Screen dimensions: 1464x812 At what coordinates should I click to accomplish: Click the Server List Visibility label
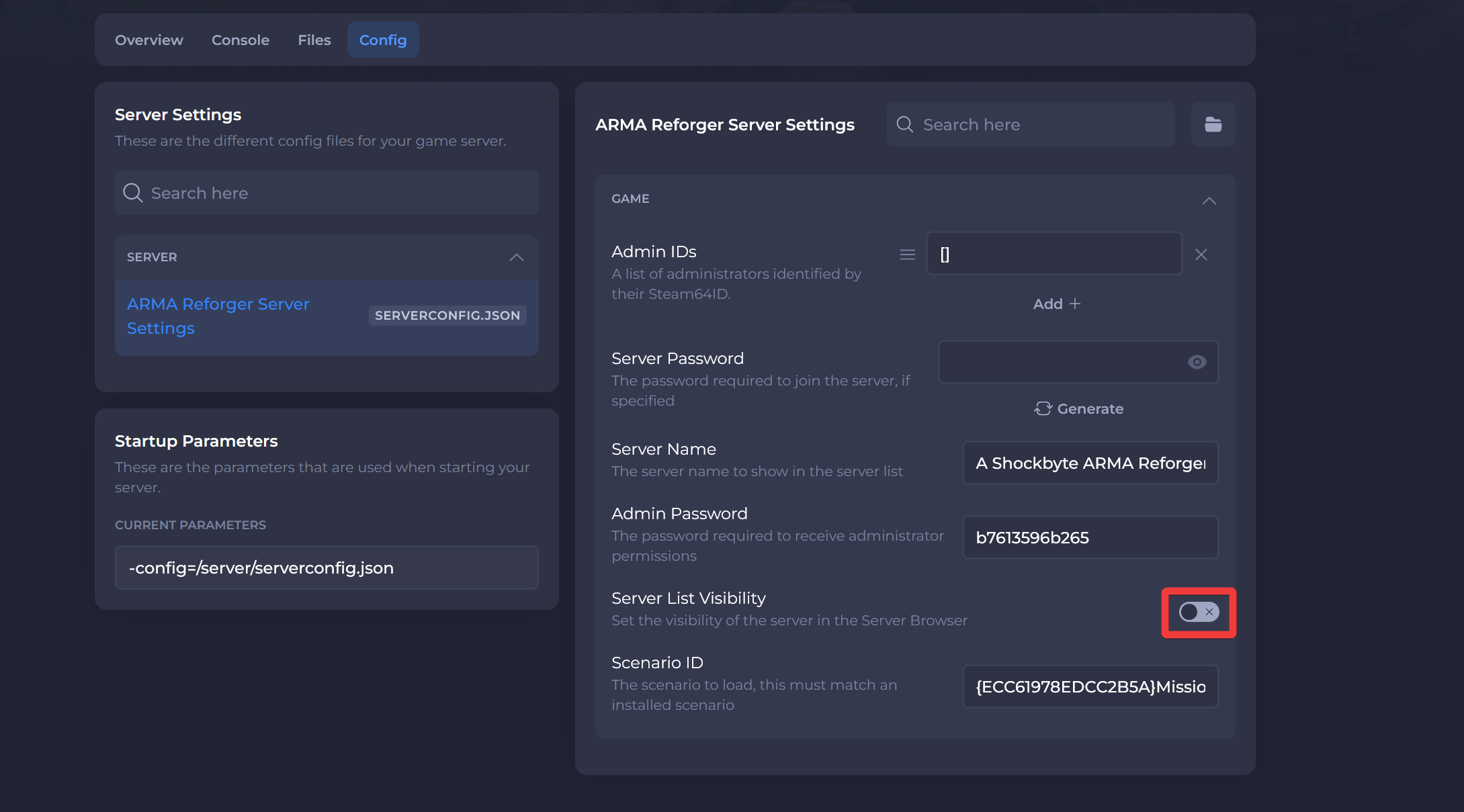pyautogui.click(x=688, y=598)
